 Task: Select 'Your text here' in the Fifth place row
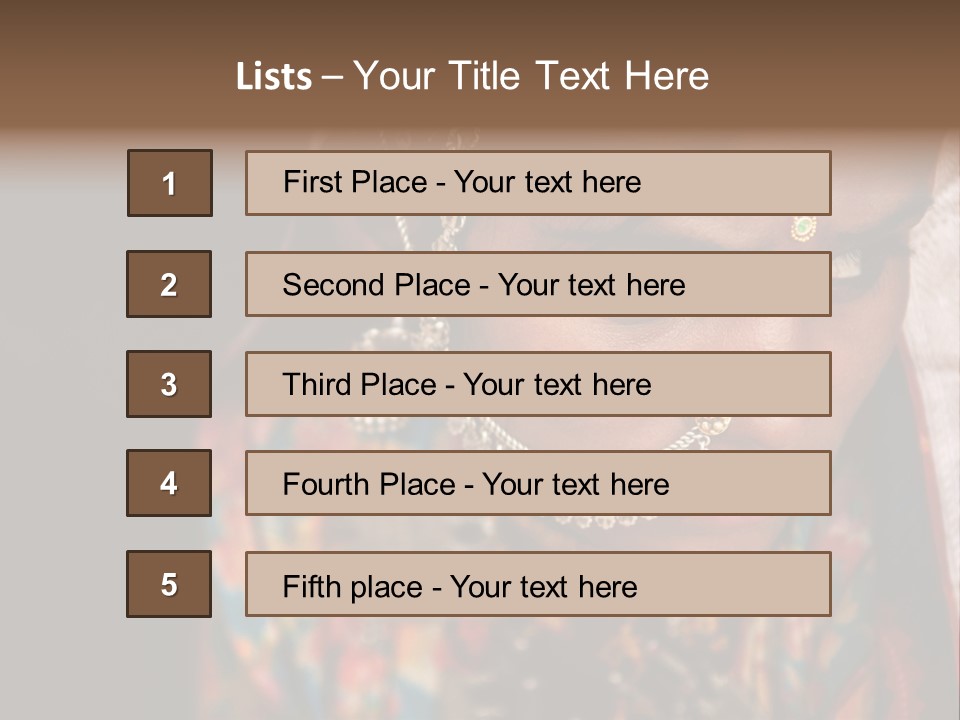(543, 586)
